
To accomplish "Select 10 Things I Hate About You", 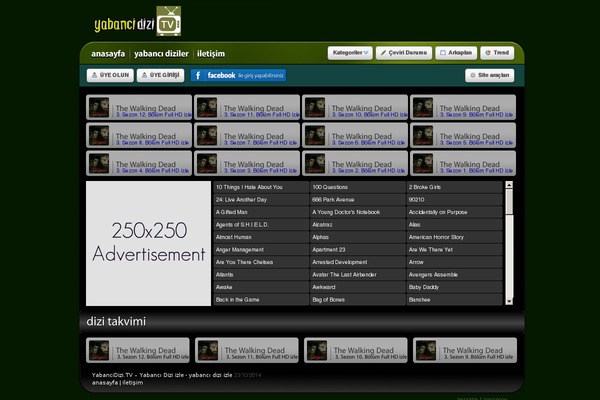I will click(x=261, y=187).
